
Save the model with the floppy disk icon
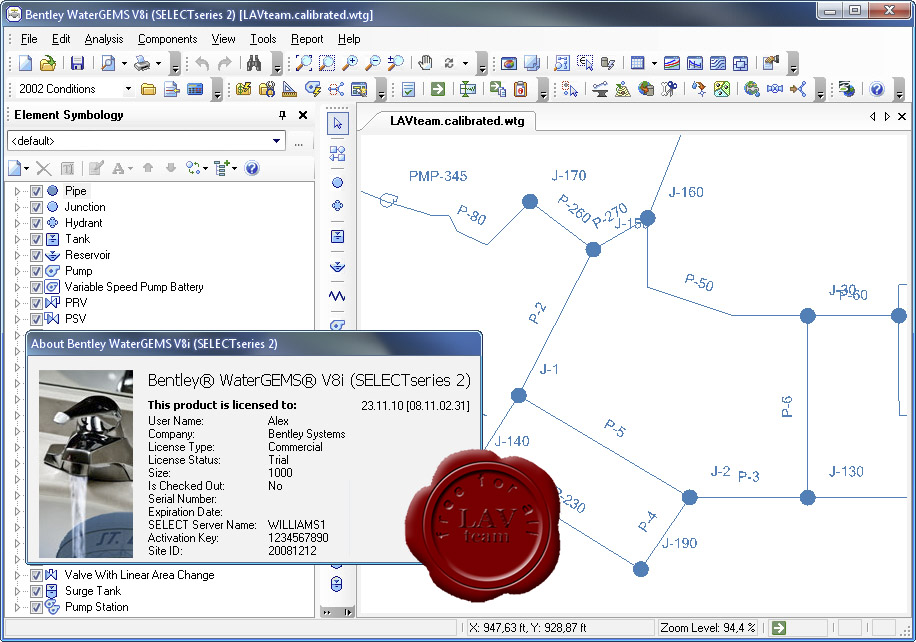pyautogui.click(x=77, y=63)
